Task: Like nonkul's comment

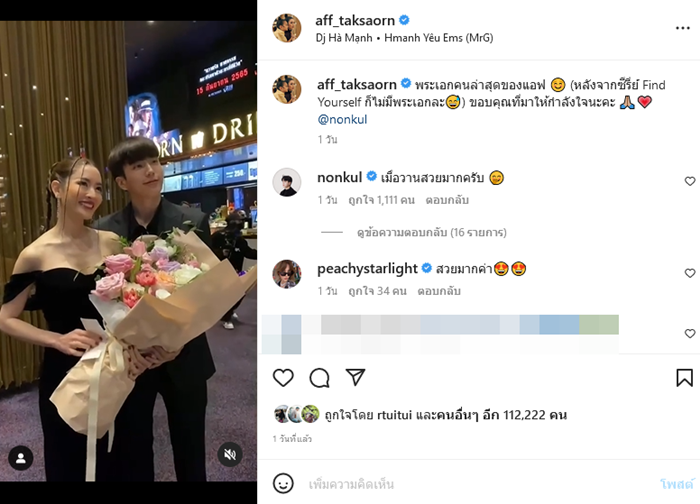Action: coord(690,181)
